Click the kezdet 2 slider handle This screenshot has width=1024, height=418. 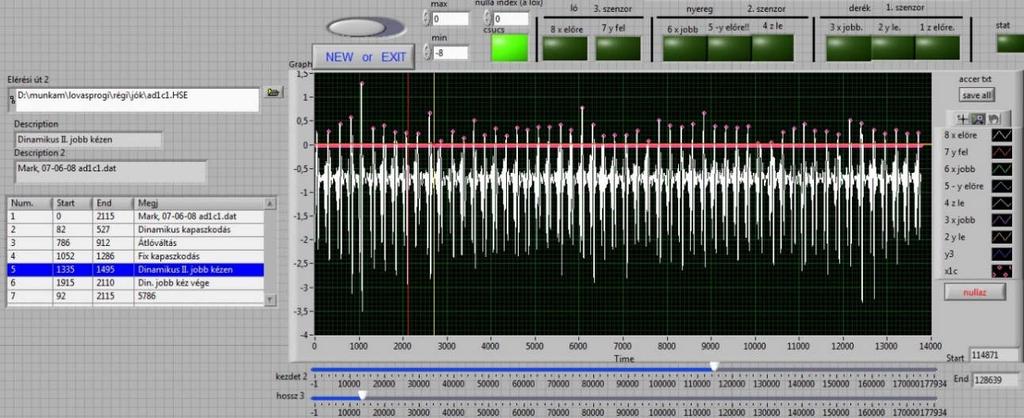coord(714,367)
